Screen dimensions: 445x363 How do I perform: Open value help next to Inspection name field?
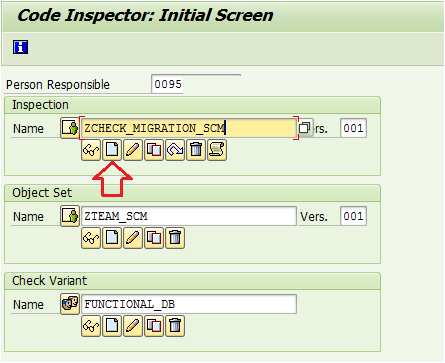coord(305,128)
